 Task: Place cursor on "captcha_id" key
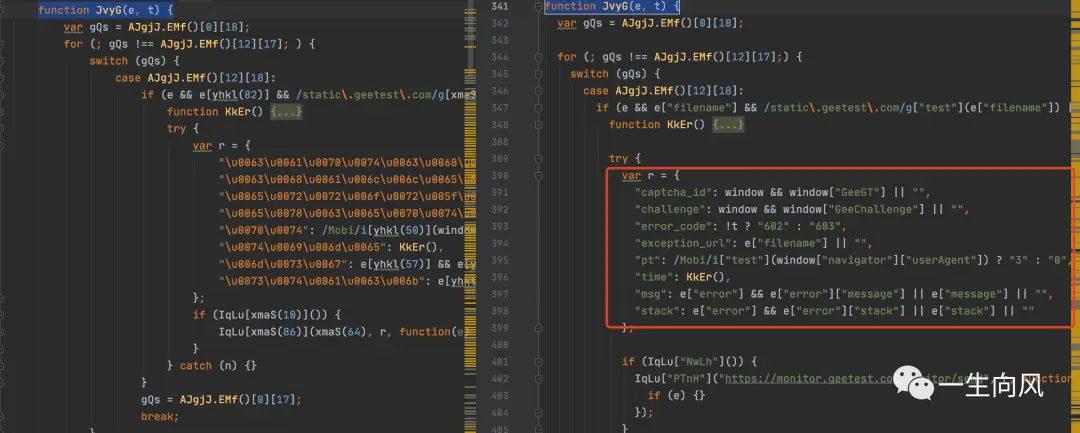pos(674,192)
